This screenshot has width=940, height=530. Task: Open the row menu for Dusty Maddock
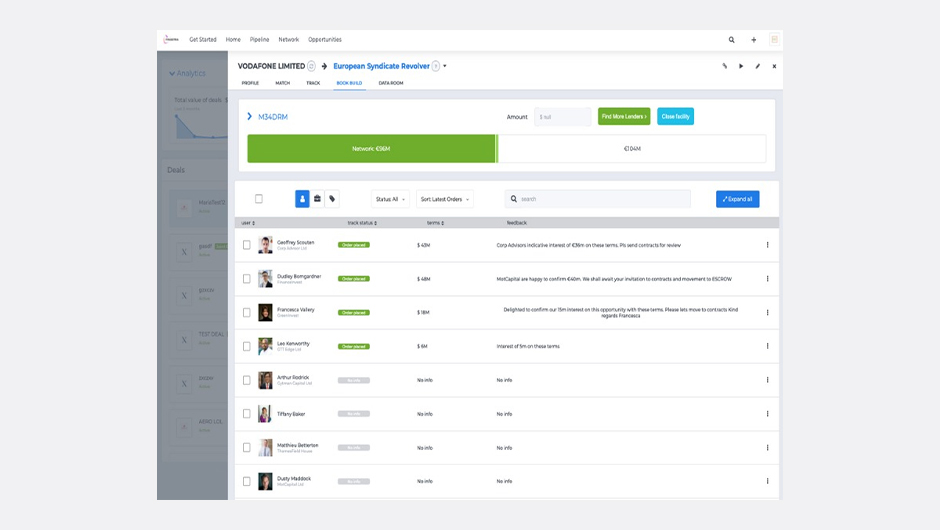[767, 481]
